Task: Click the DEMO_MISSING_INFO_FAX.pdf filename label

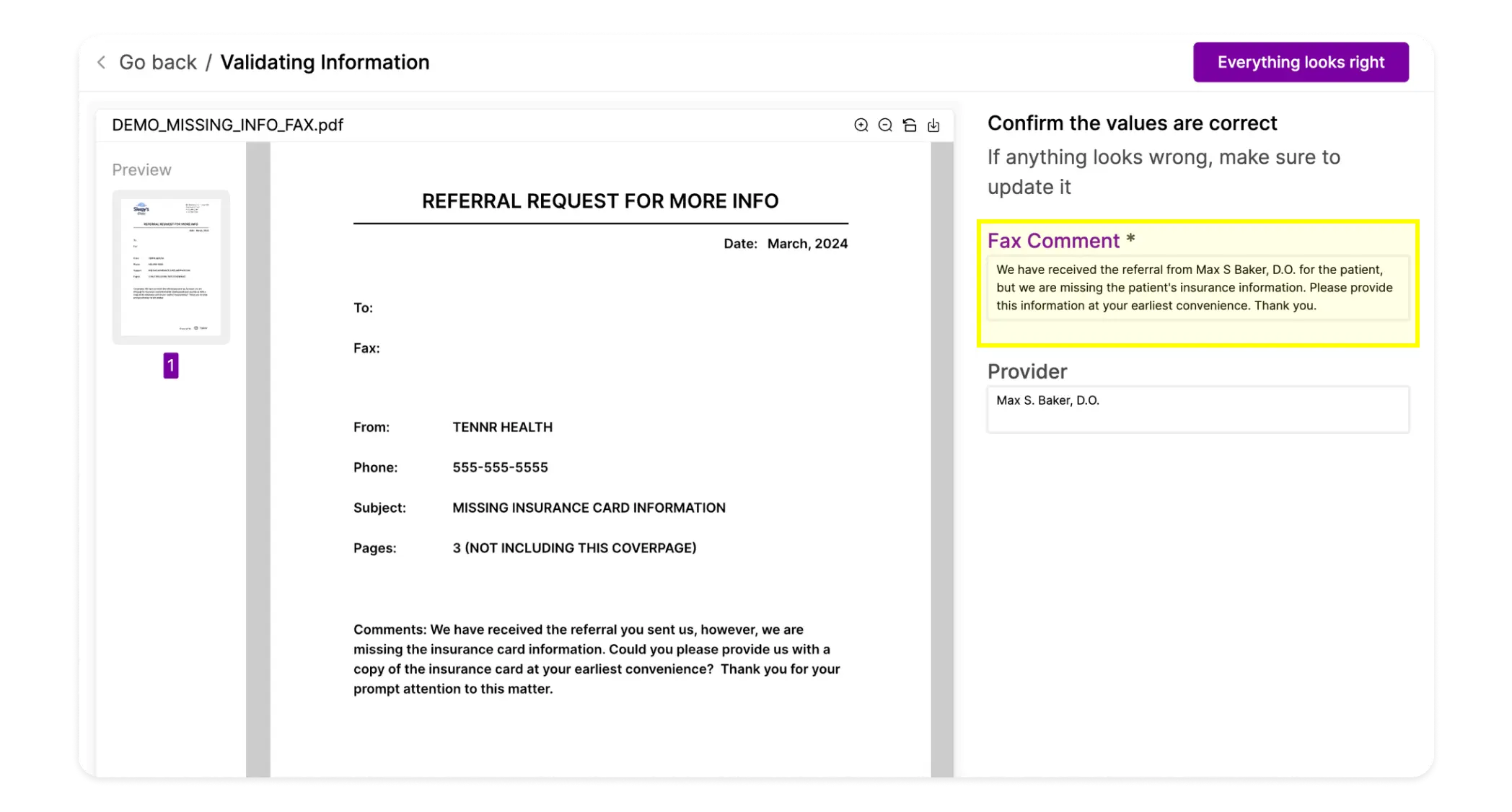Action: pyautogui.click(x=227, y=125)
